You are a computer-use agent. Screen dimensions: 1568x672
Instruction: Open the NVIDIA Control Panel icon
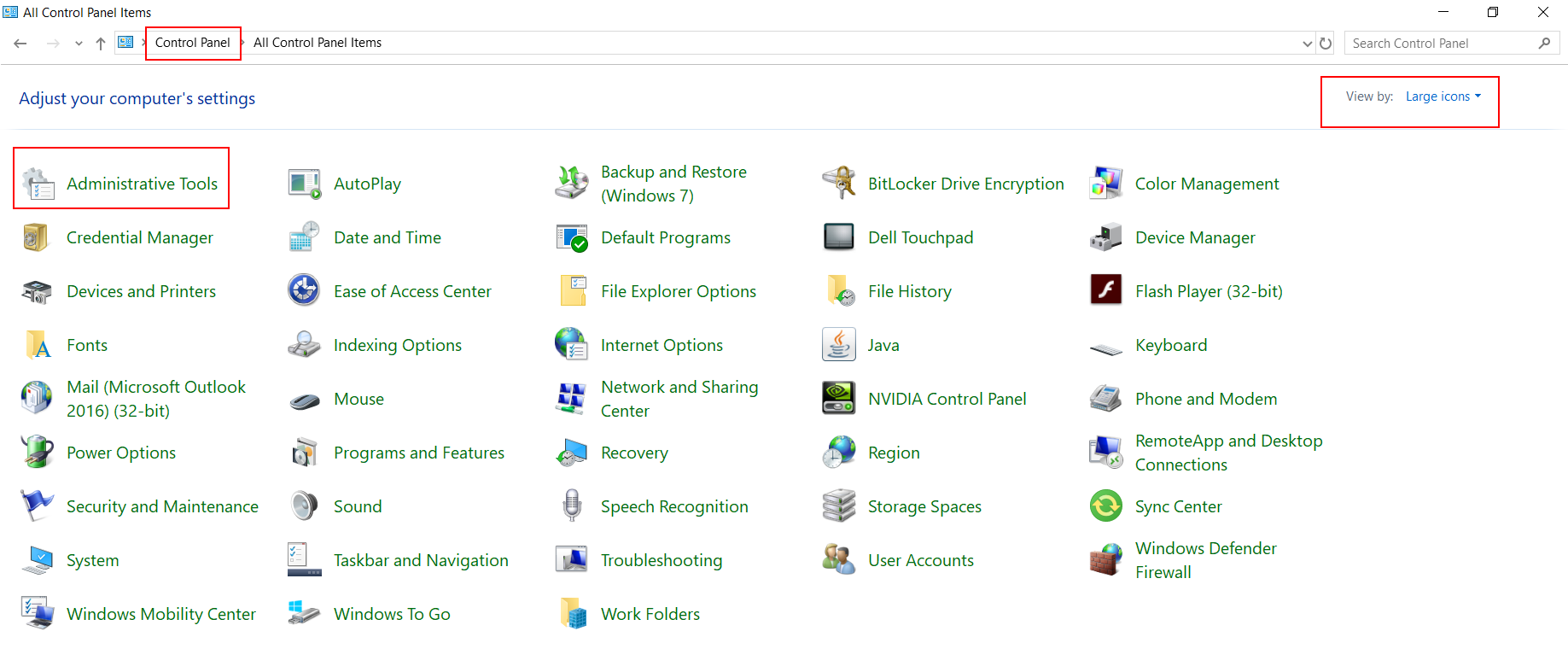point(839,399)
